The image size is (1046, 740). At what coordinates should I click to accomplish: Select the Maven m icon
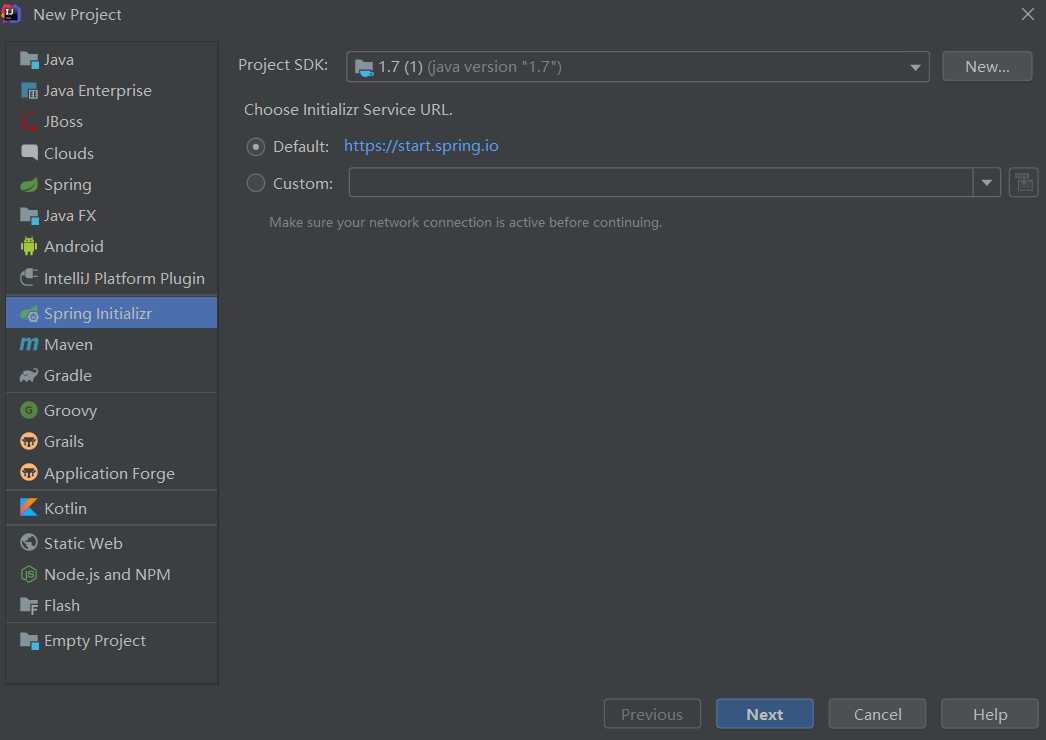point(29,344)
